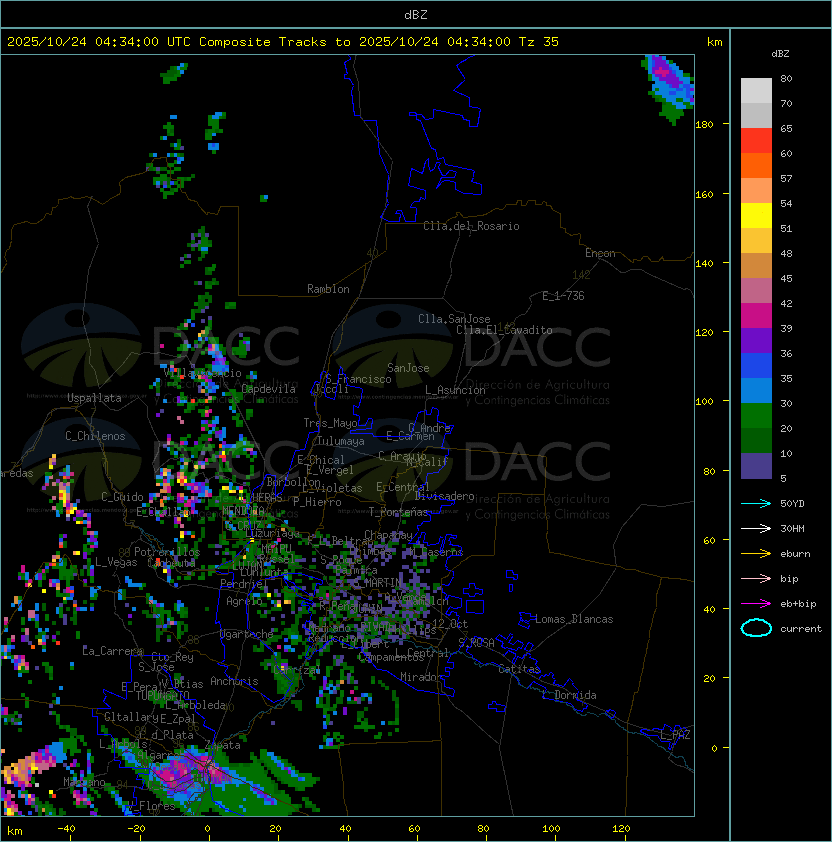
Task: Click the white 30HM arrow in legend
Action: [x=756, y=528]
